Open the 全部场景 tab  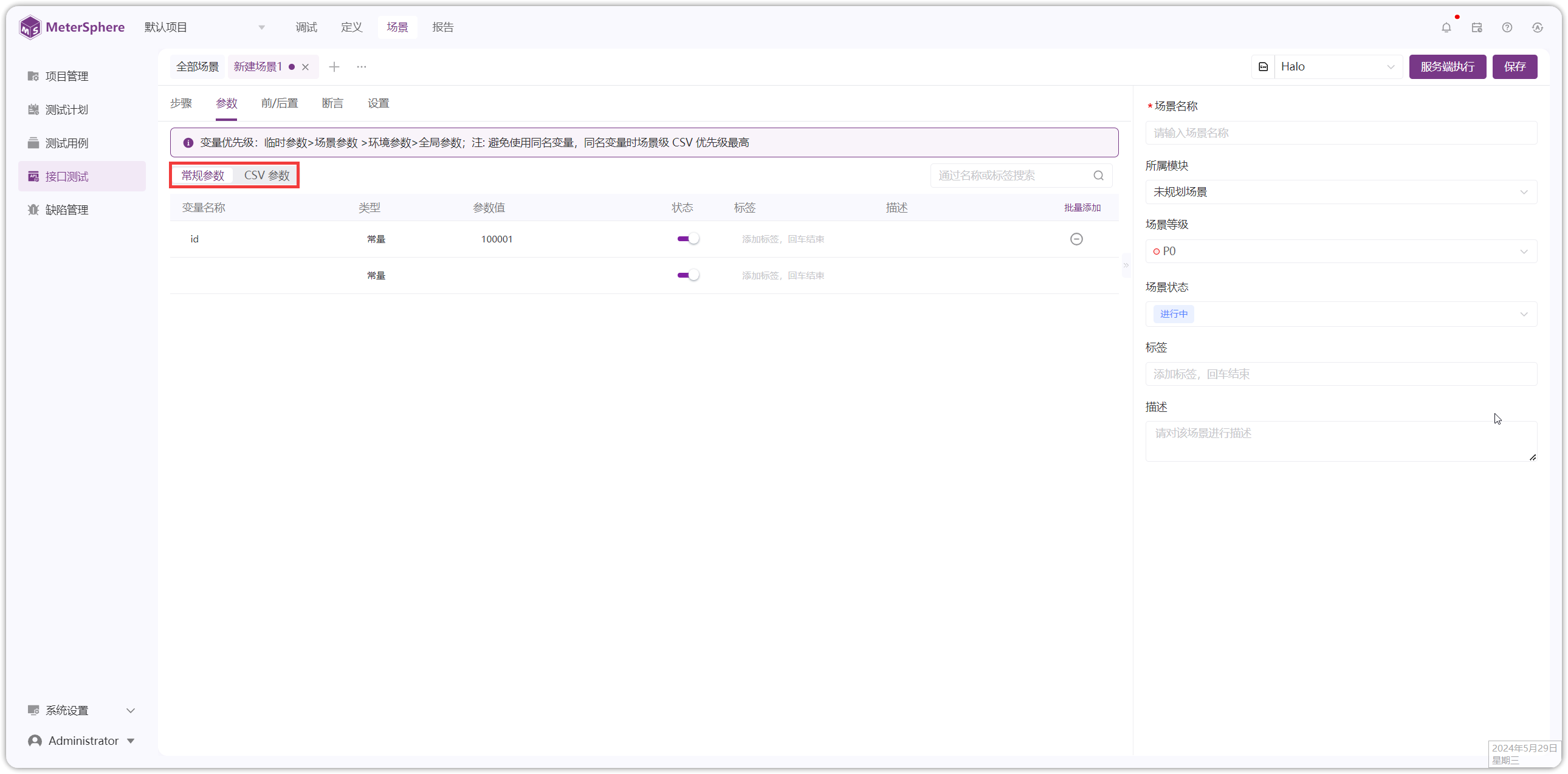coord(198,67)
